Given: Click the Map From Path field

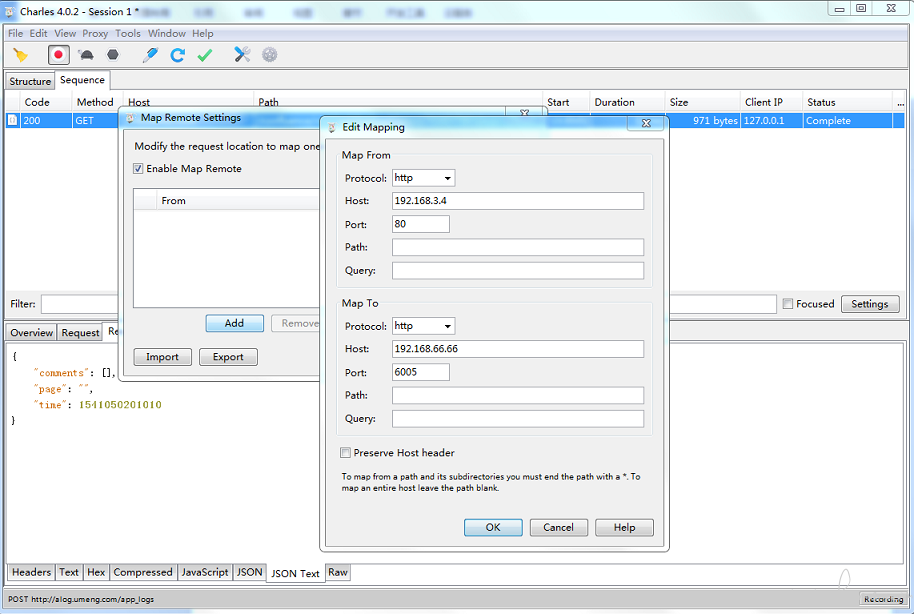Looking at the screenshot, I should [x=518, y=247].
